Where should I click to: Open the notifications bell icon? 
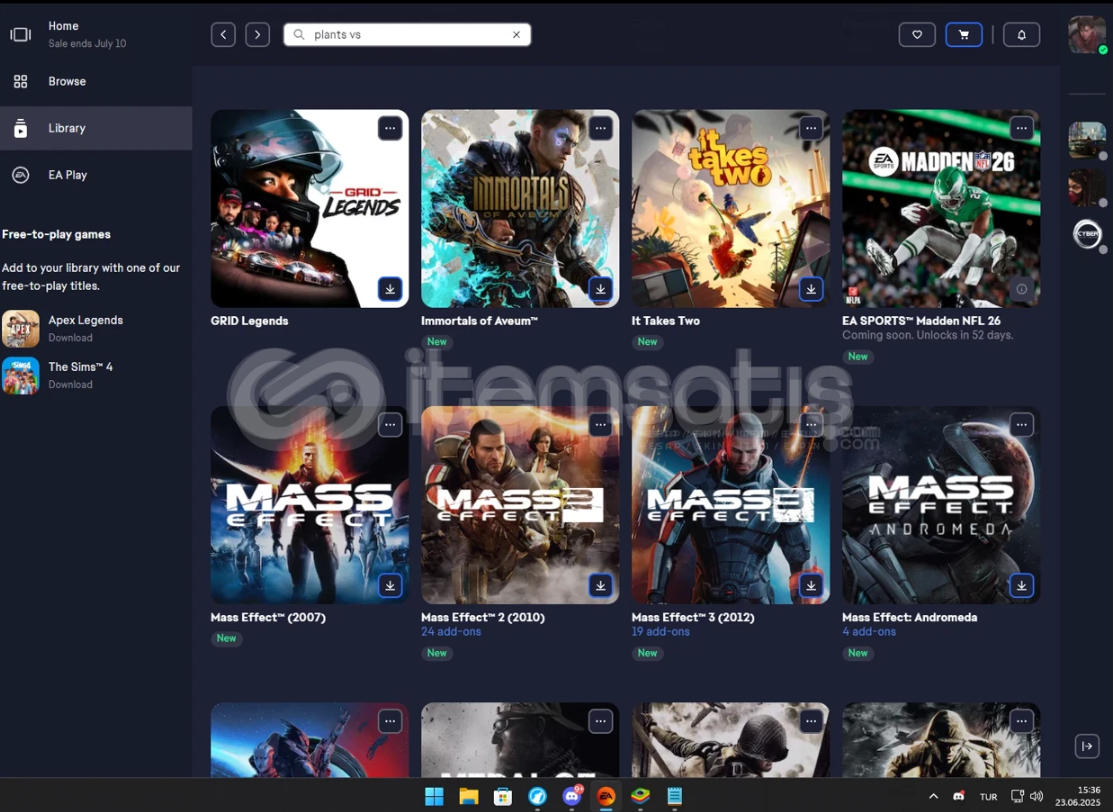click(1021, 34)
